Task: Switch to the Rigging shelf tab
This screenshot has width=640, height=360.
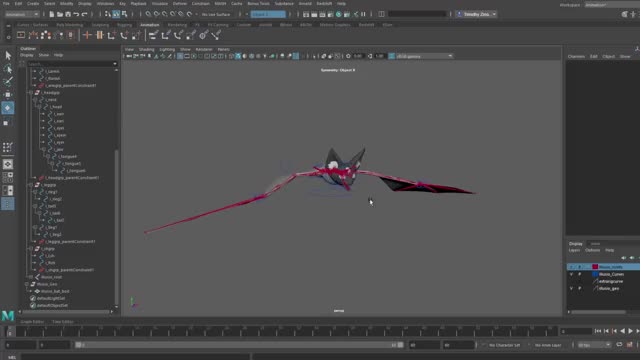Action: [x=124, y=25]
